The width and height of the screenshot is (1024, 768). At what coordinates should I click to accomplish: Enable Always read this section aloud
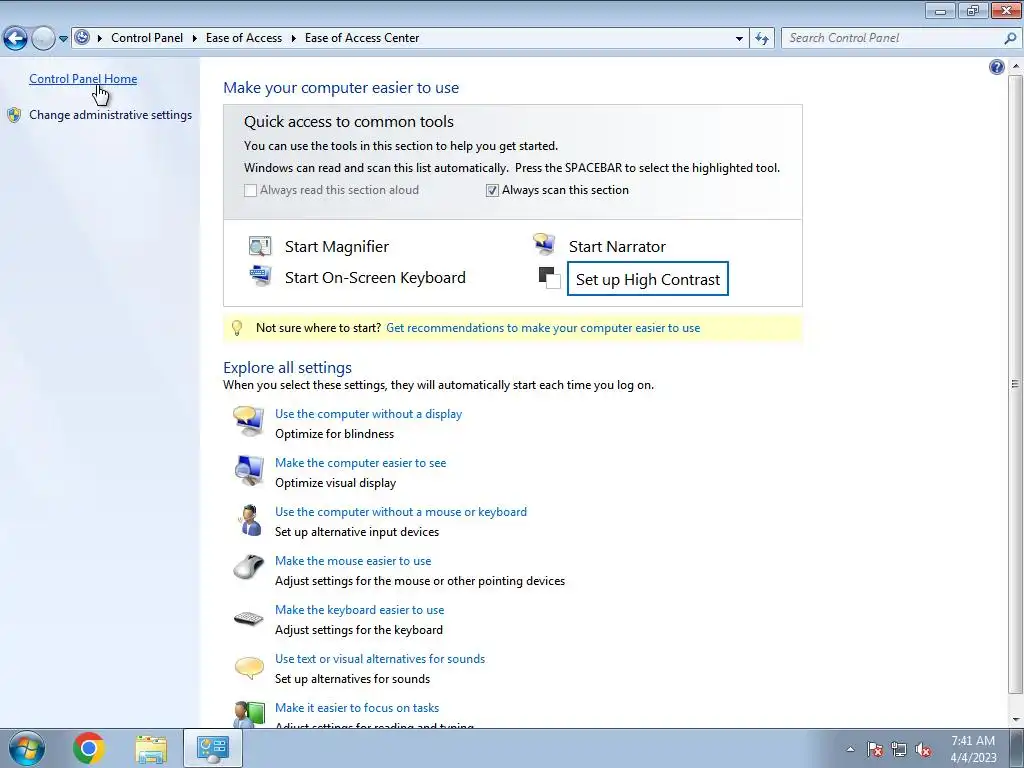pyautogui.click(x=250, y=191)
